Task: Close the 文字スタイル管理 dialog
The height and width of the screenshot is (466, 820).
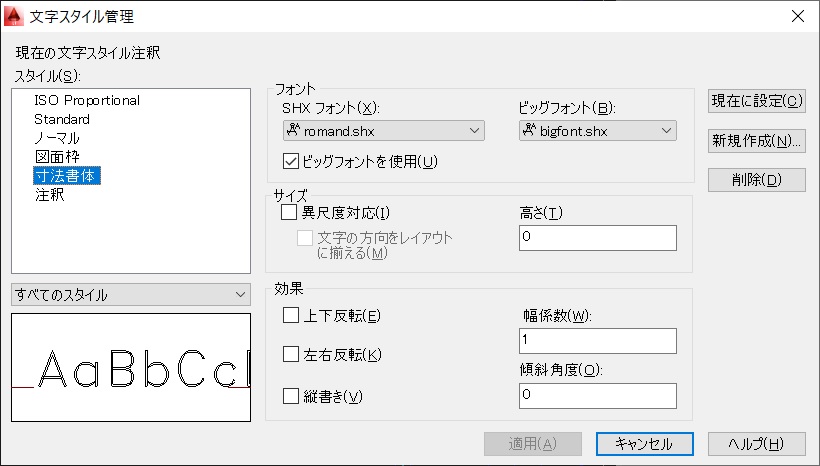Action: (798, 16)
